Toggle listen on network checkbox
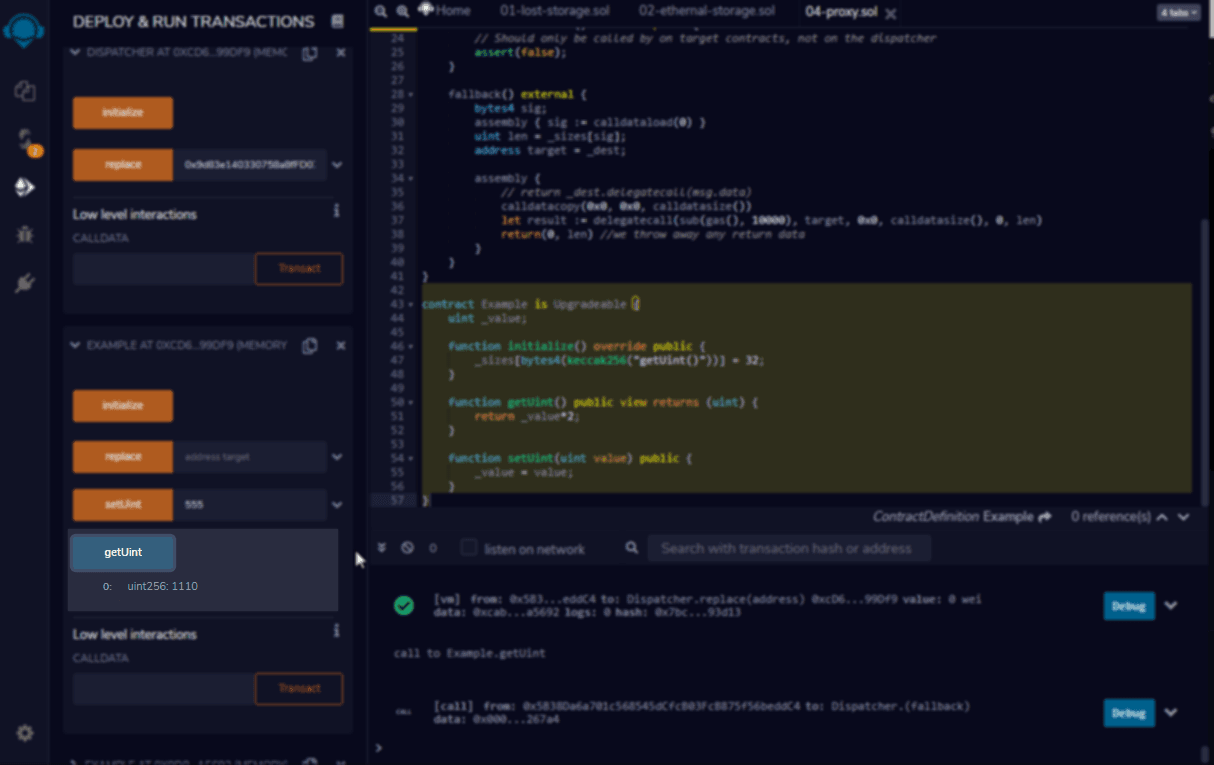This screenshot has height=765, width=1214. tap(469, 548)
